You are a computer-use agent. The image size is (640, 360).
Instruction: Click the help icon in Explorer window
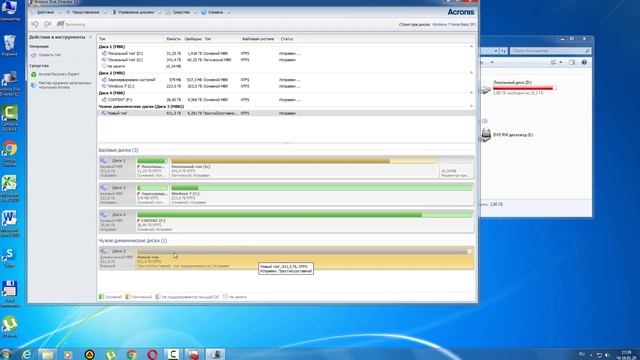point(584,62)
